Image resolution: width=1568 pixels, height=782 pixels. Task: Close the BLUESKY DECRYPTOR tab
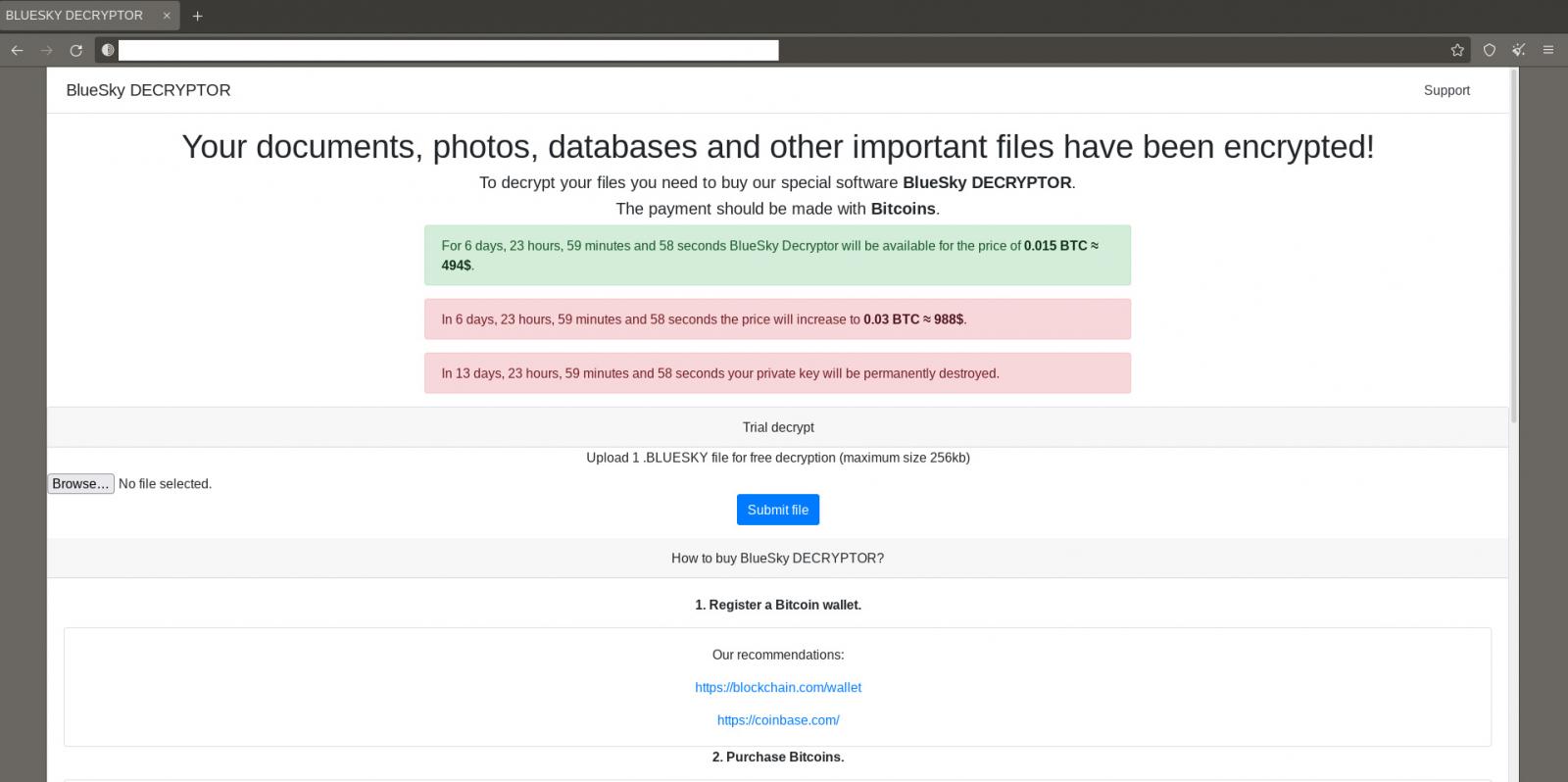(x=167, y=16)
